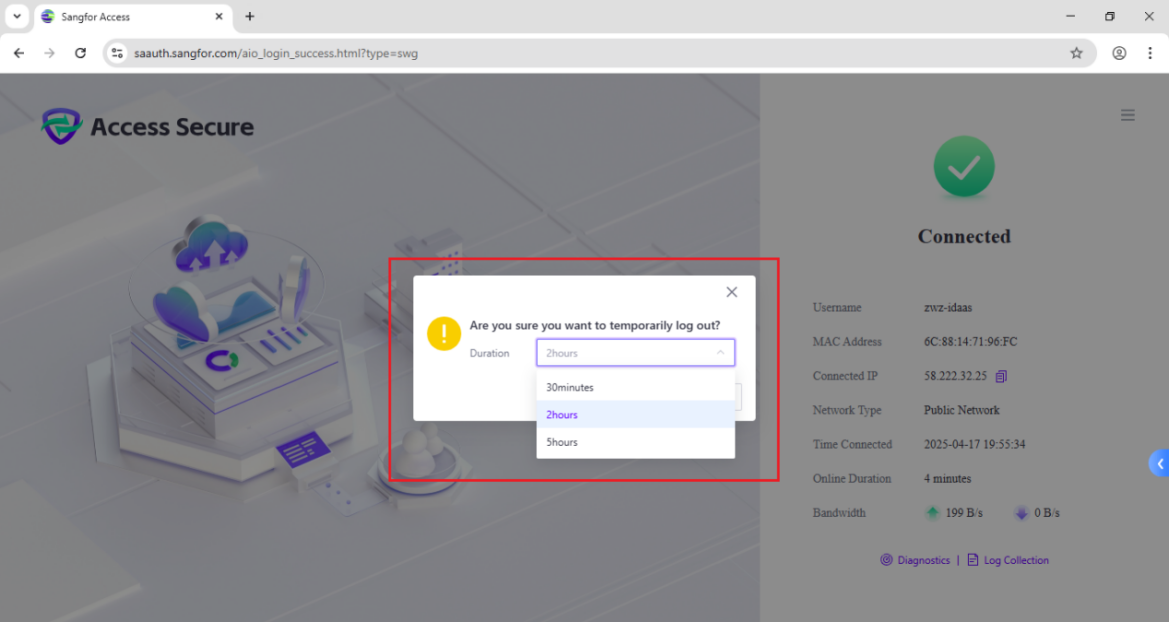Choose the 2hours duration option

click(635, 415)
